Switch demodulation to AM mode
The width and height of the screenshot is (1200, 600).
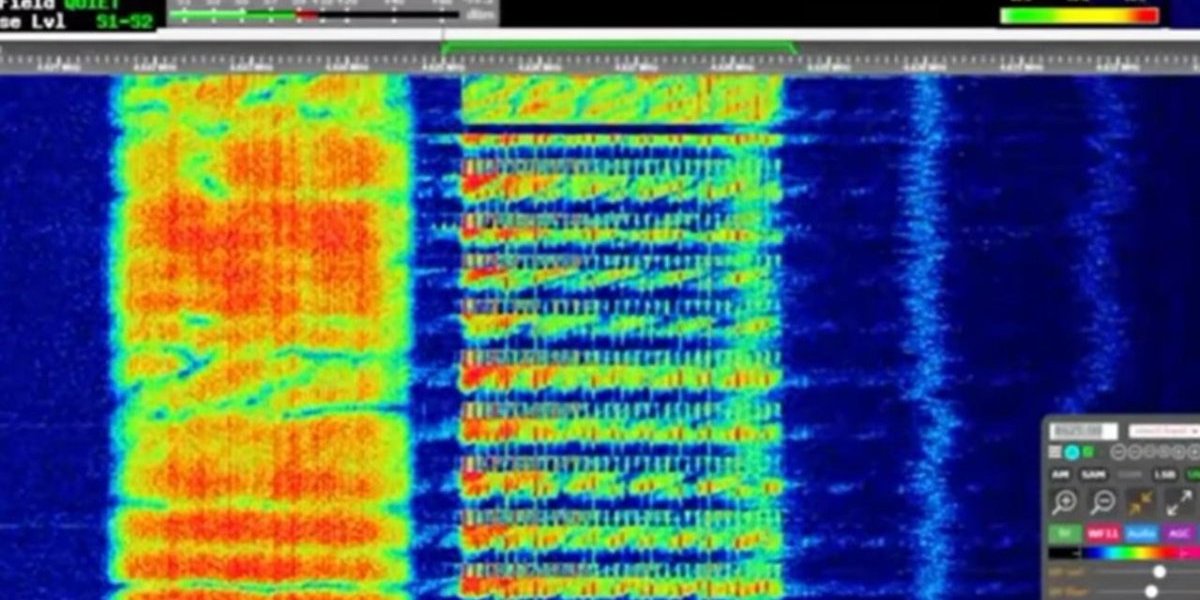[1059, 474]
